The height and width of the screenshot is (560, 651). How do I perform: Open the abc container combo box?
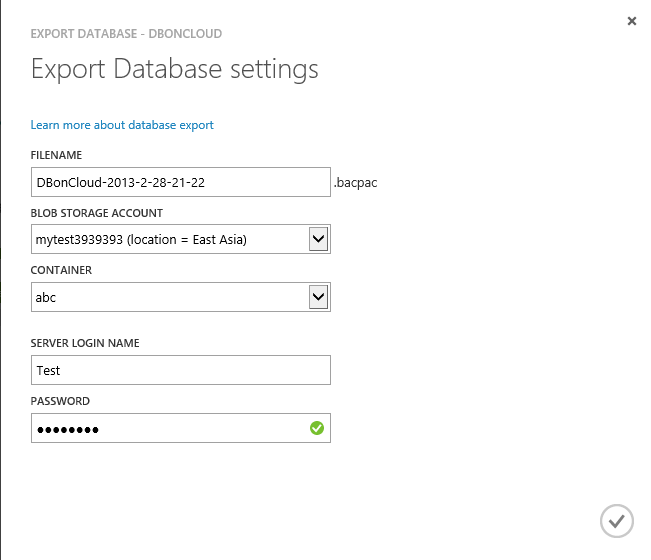click(170, 297)
